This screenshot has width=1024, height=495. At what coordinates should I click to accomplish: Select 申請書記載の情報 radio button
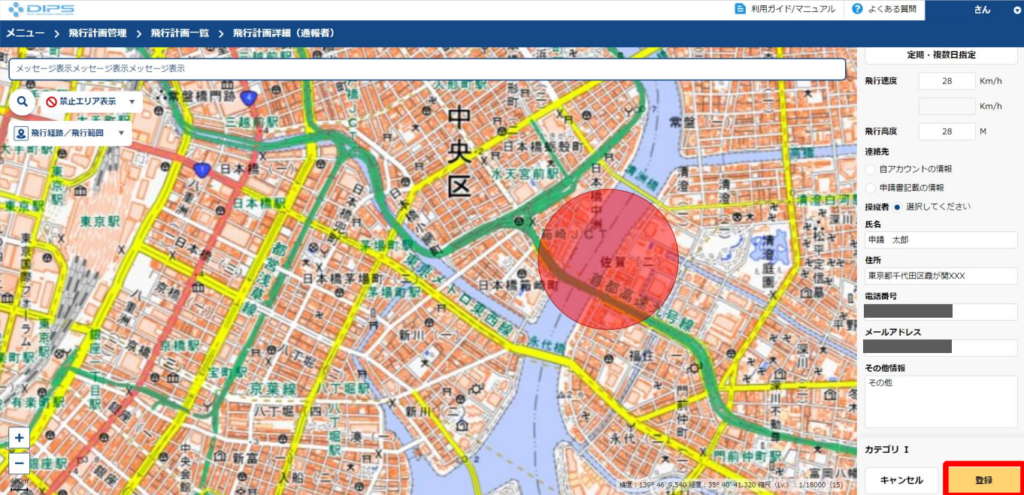click(x=870, y=187)
